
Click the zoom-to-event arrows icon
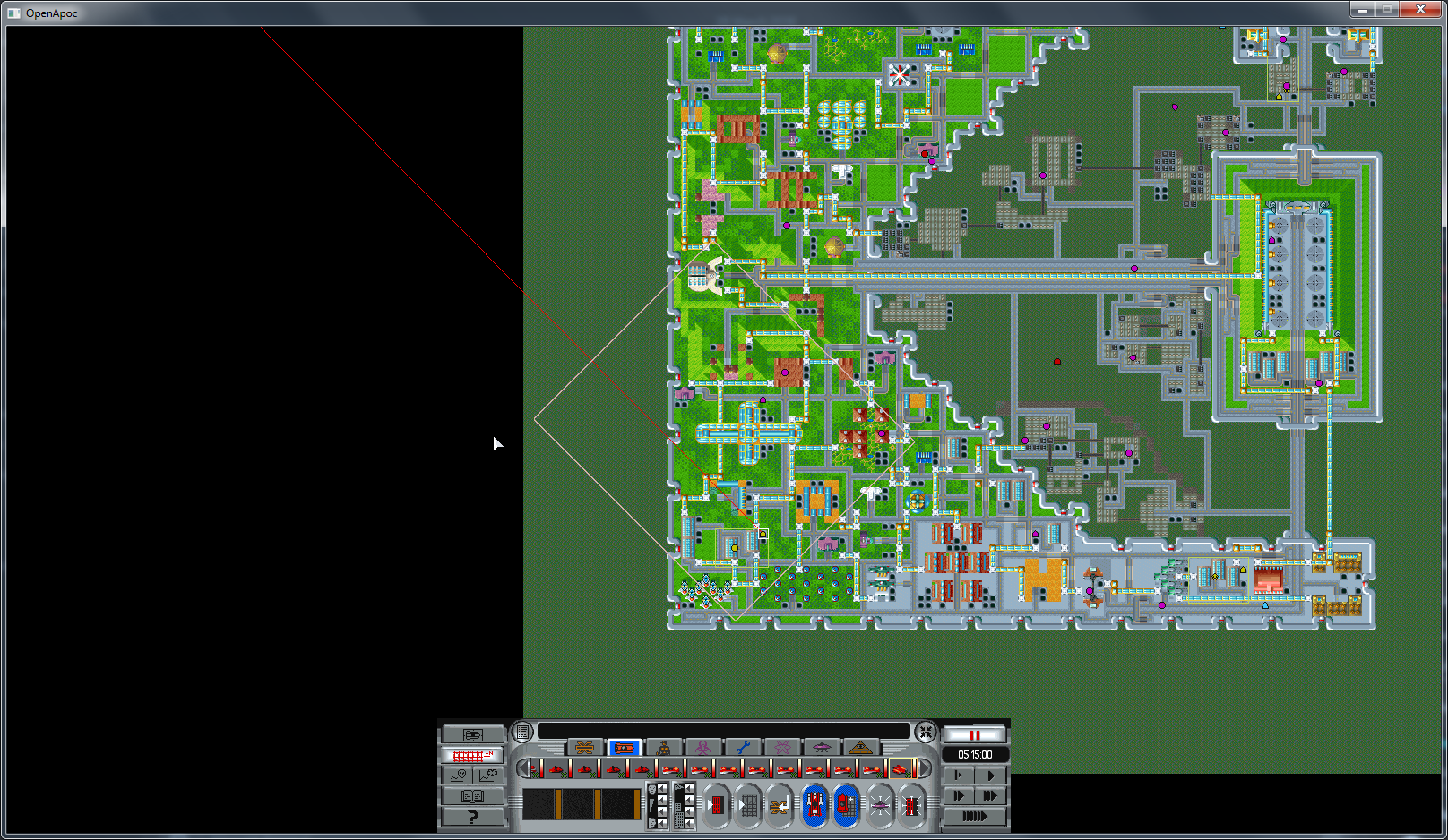(x=926, y=732)
